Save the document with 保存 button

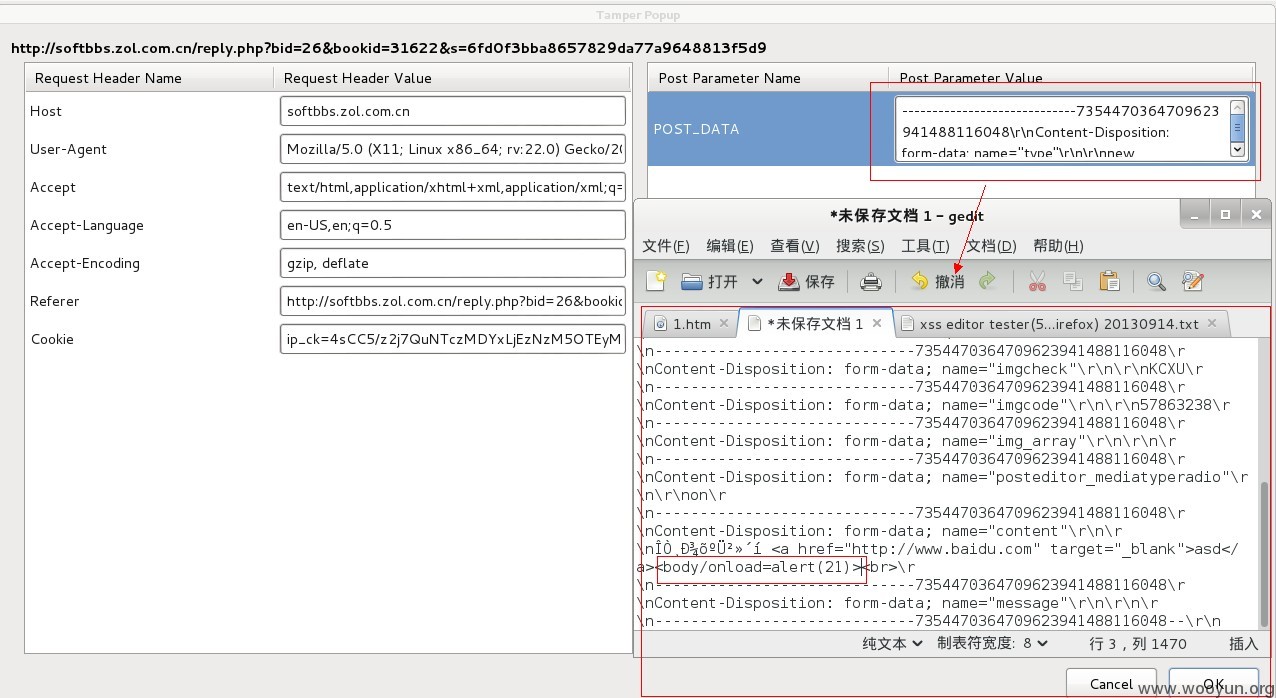(807, 282)
